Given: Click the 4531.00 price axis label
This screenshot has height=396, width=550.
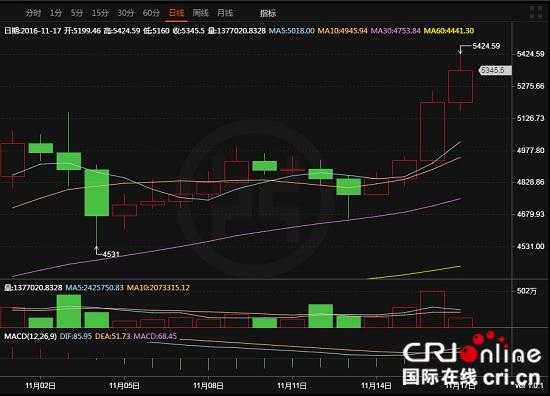Looking at the screenshot, I should (x=530, y=246).
